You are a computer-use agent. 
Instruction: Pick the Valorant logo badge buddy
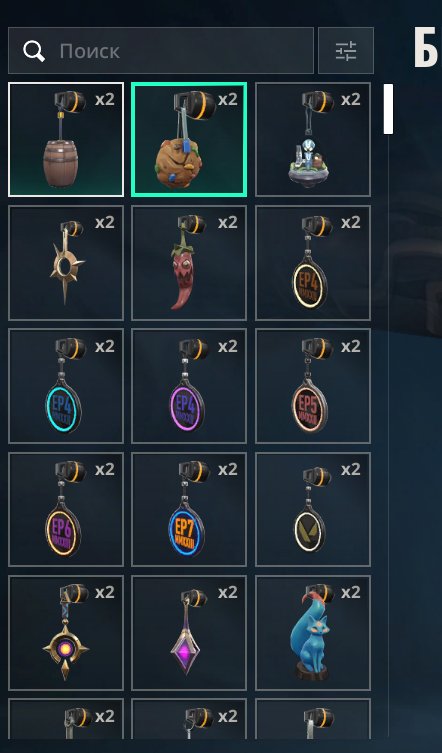pyautogui.click(x=313, y=510)
